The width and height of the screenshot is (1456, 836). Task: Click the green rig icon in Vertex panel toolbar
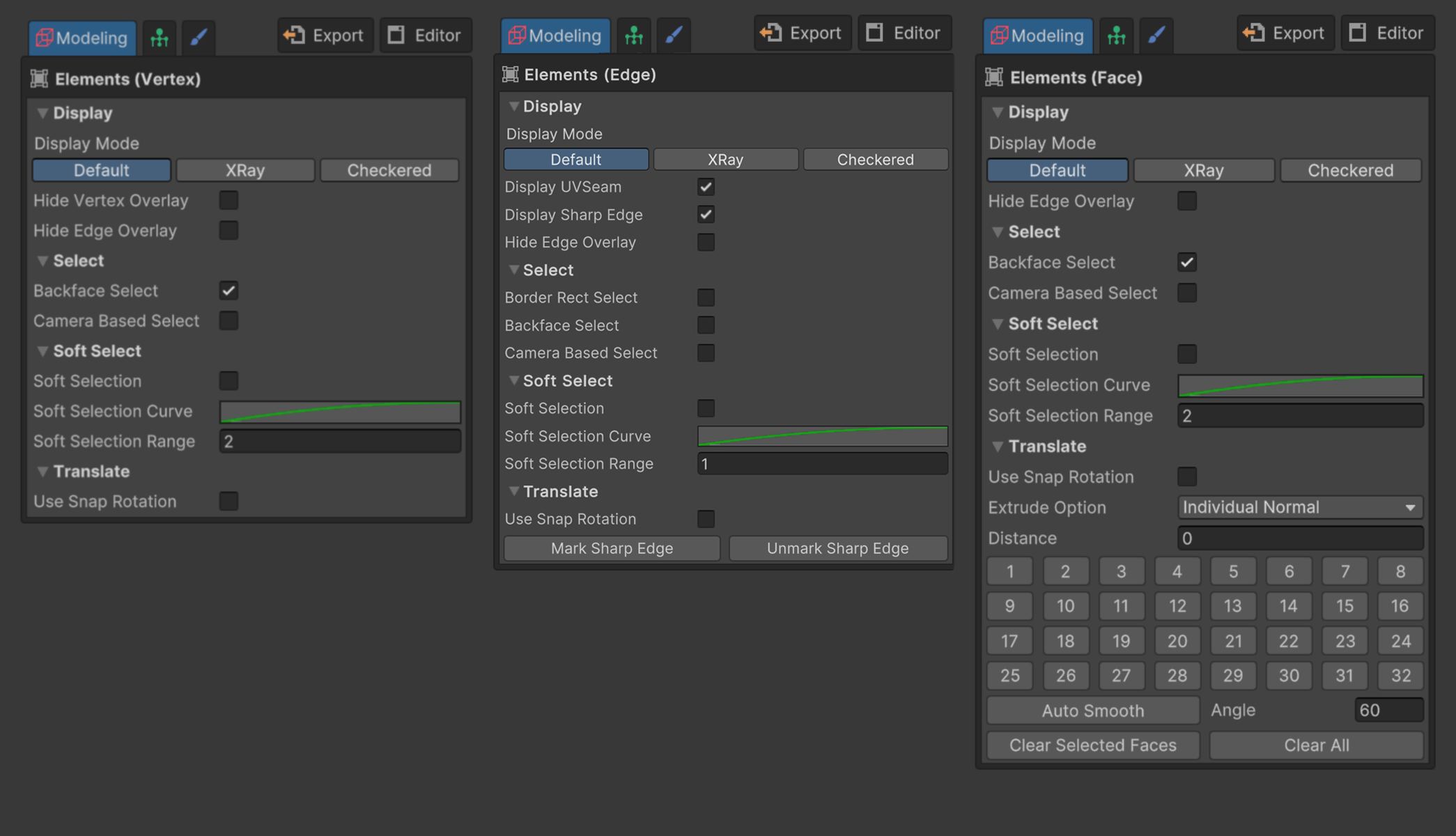[160, 37]
